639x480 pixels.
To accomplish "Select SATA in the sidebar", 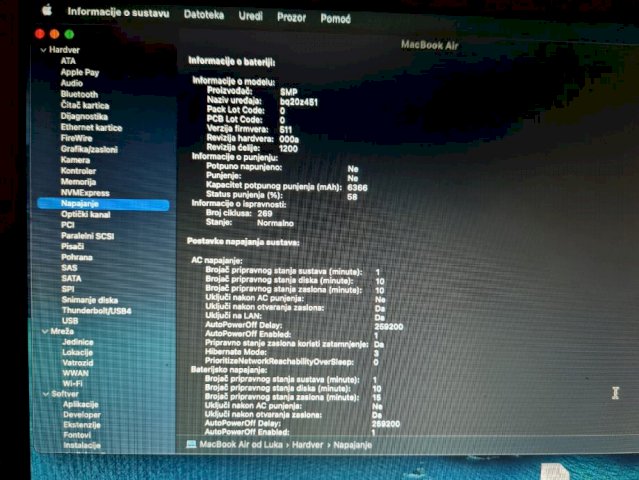I will [x=71, y=279].
